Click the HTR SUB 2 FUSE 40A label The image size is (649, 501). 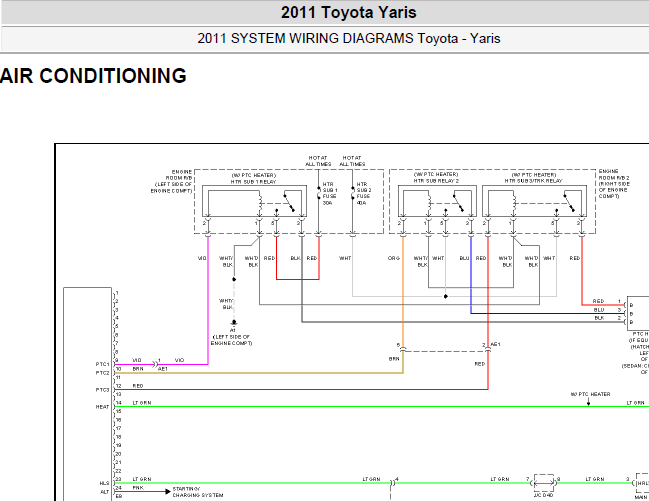[x=363, y=193]
